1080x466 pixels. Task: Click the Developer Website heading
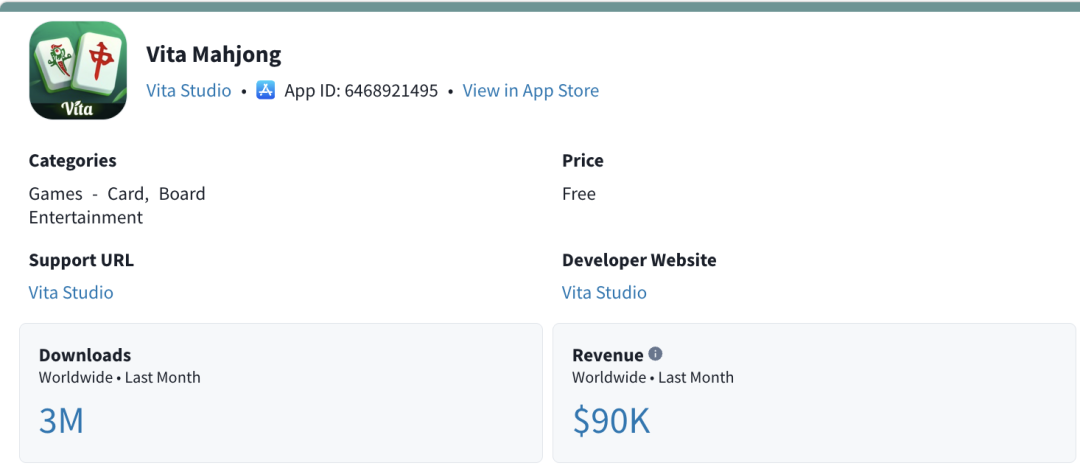[639, 260]
